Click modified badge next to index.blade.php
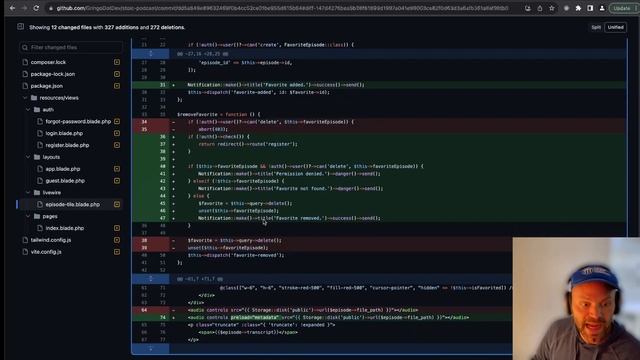This screenshot has height=360, width=640. coord(117,228)
